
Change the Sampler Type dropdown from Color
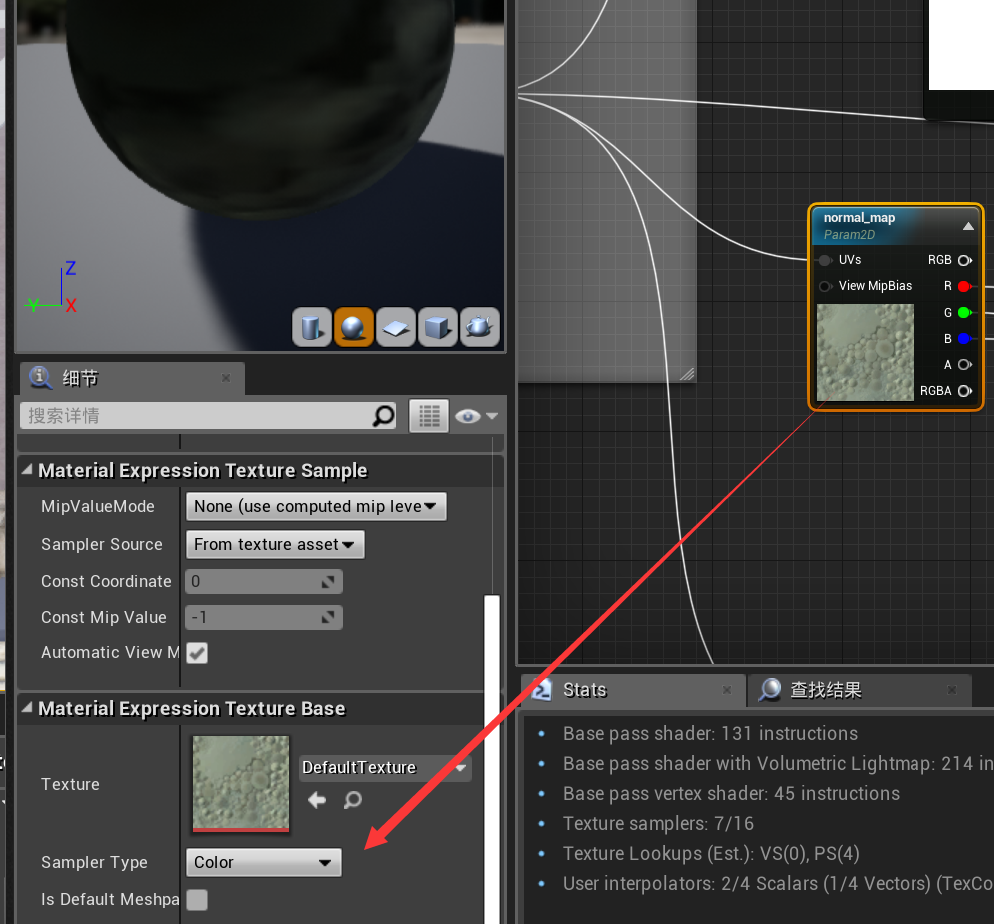pos(263,862)
